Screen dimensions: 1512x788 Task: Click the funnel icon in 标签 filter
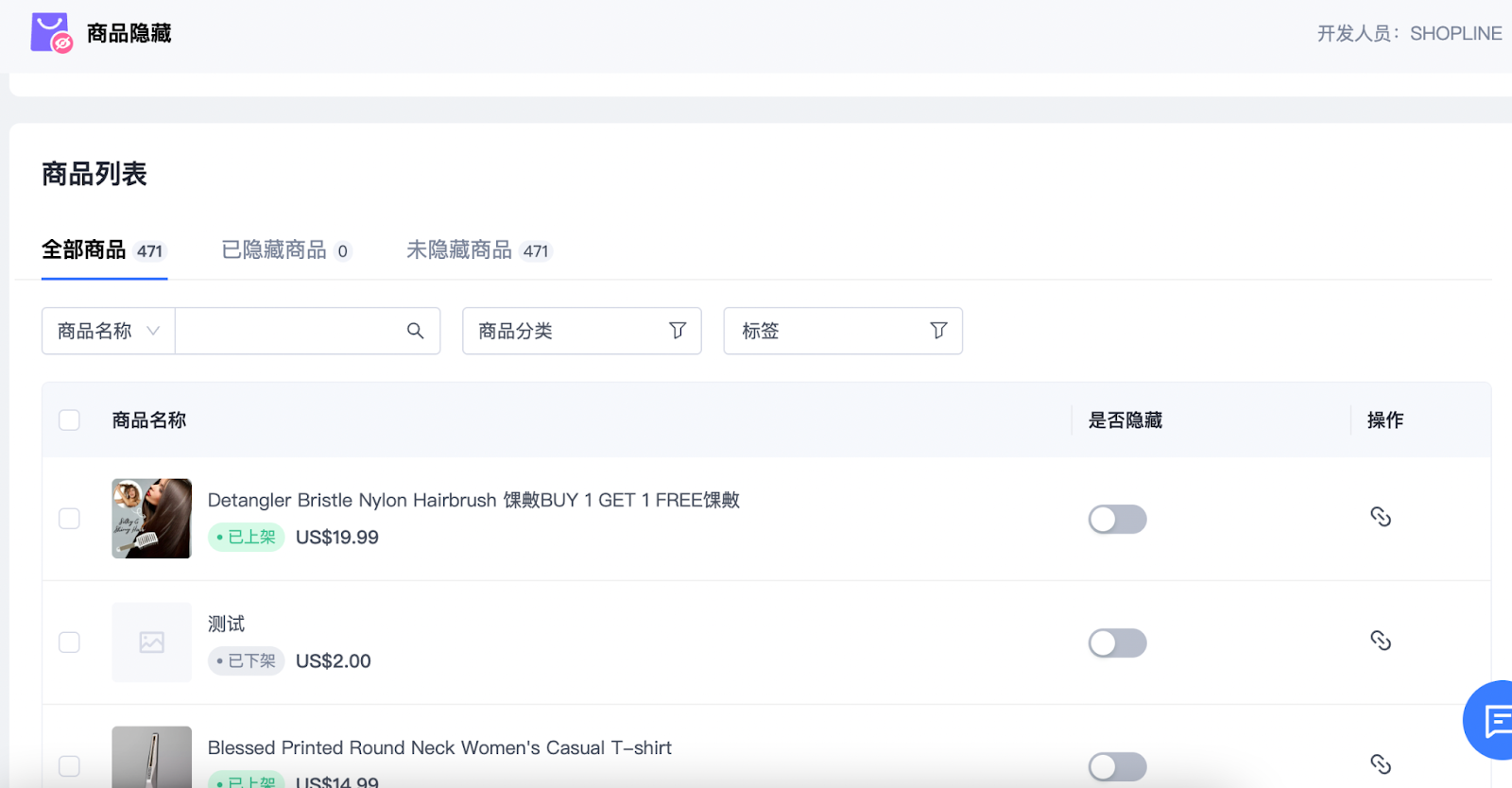[938, 331]
